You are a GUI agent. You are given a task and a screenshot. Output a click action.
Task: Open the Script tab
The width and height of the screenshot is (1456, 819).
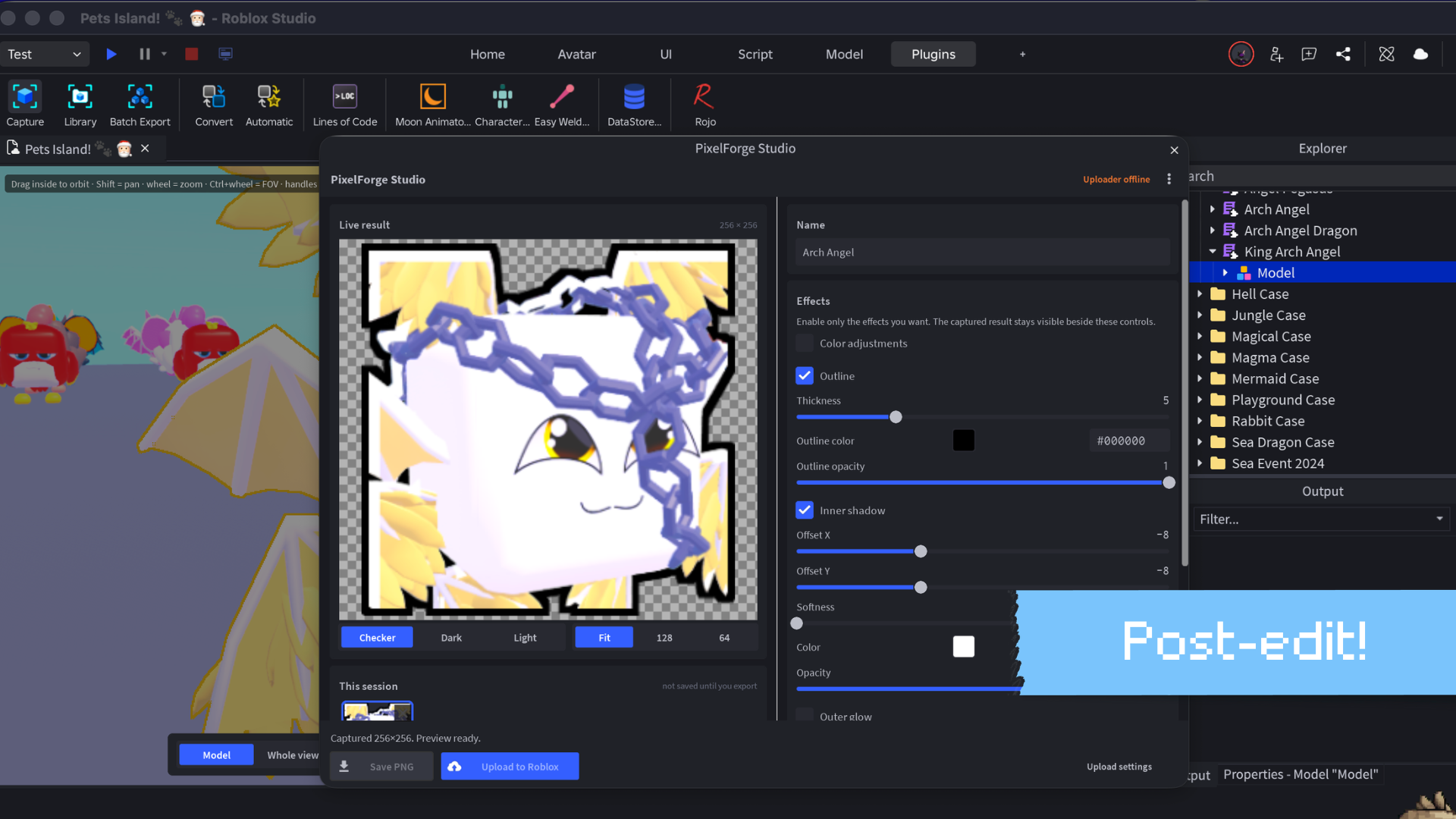click(755, 54)
